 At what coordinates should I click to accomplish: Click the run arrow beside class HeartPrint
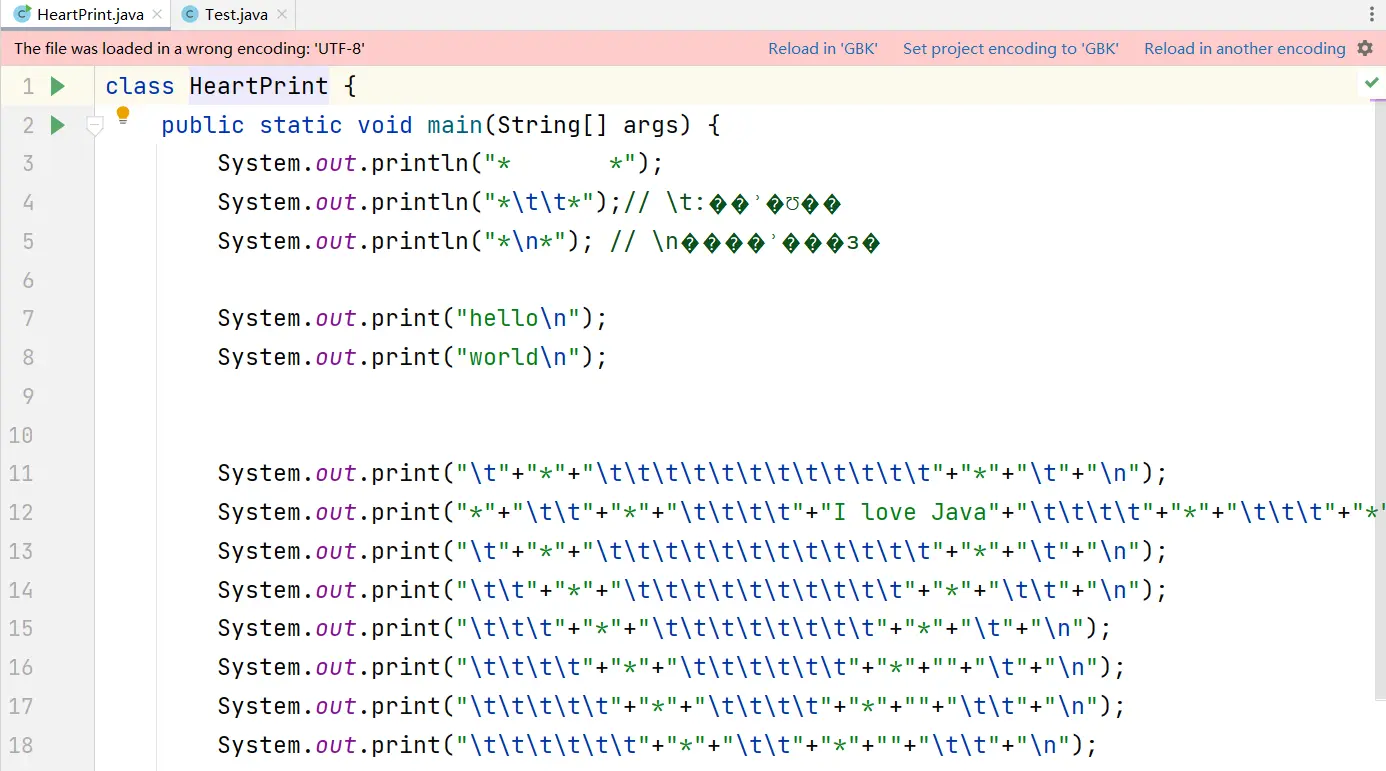click(x=57, y=86)
